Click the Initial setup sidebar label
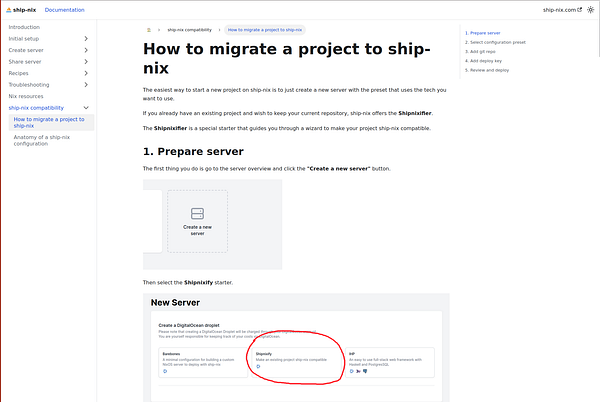The height and width of the screenshot is (402, 600). [x=24, y=39]
